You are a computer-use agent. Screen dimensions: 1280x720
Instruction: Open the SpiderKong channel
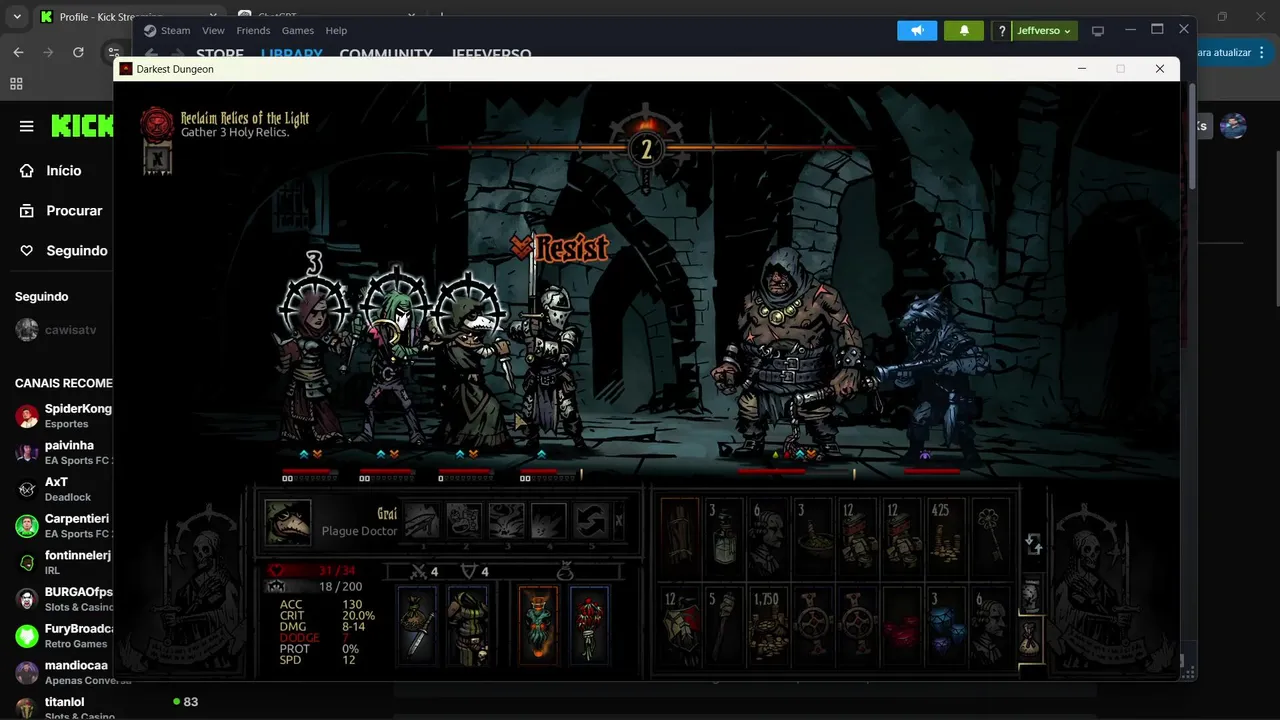(x=63, y=416)
